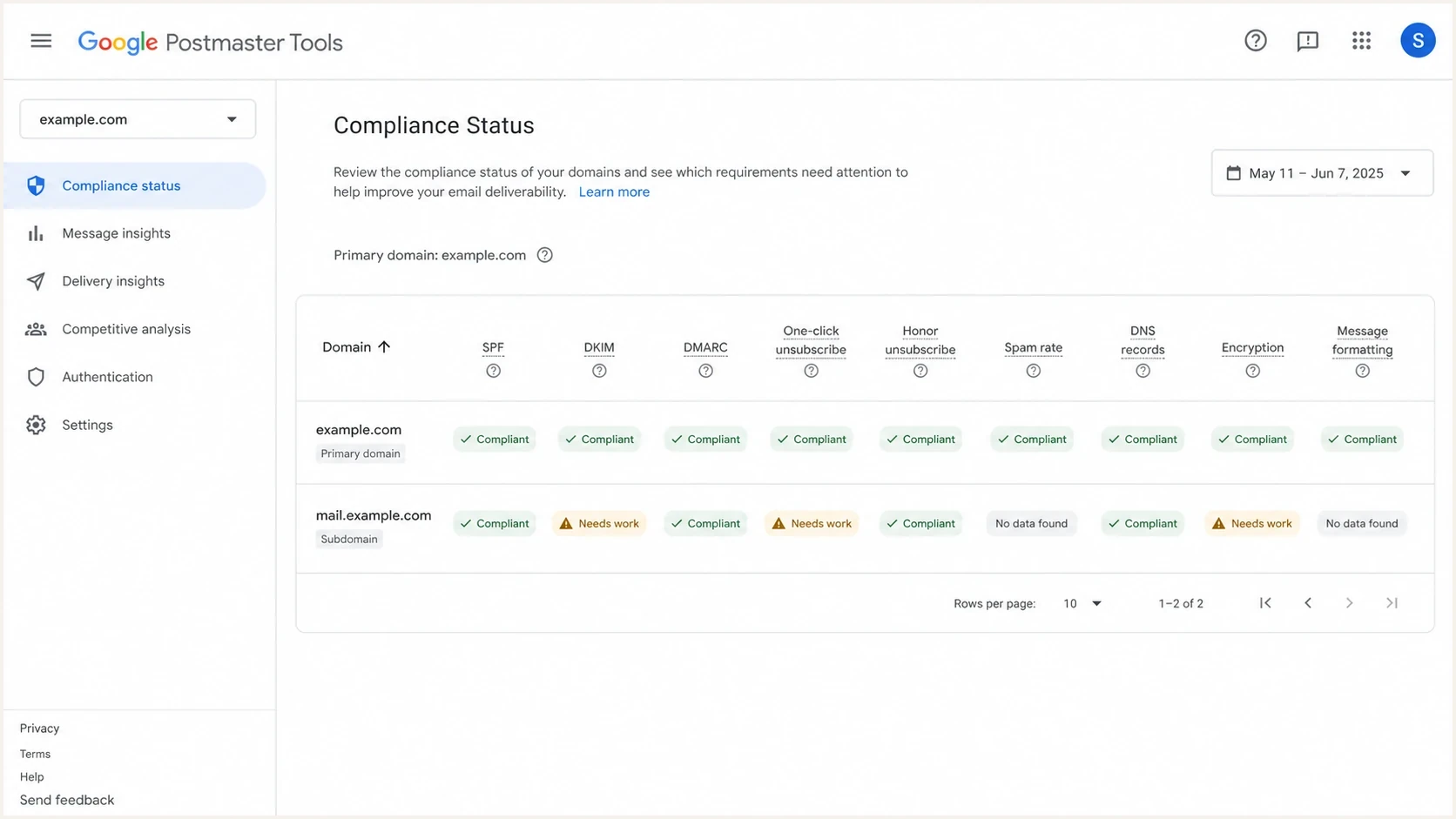Image resolution: width=1456 pixels, height=819 pixels.
Task: Open the Help question mark icon in header
Action: click(1255, 41)
